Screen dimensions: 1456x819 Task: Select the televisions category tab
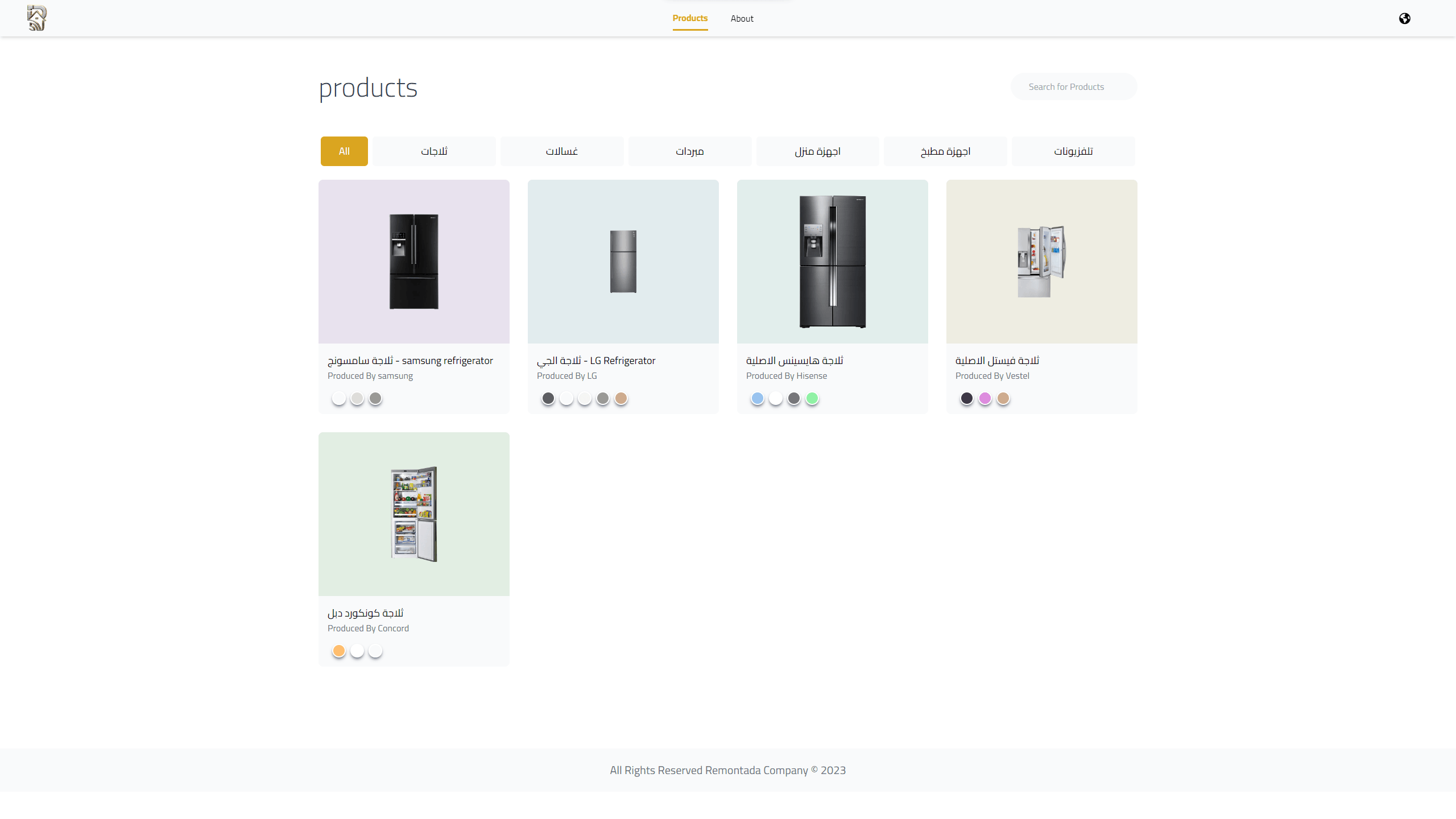1073,151
